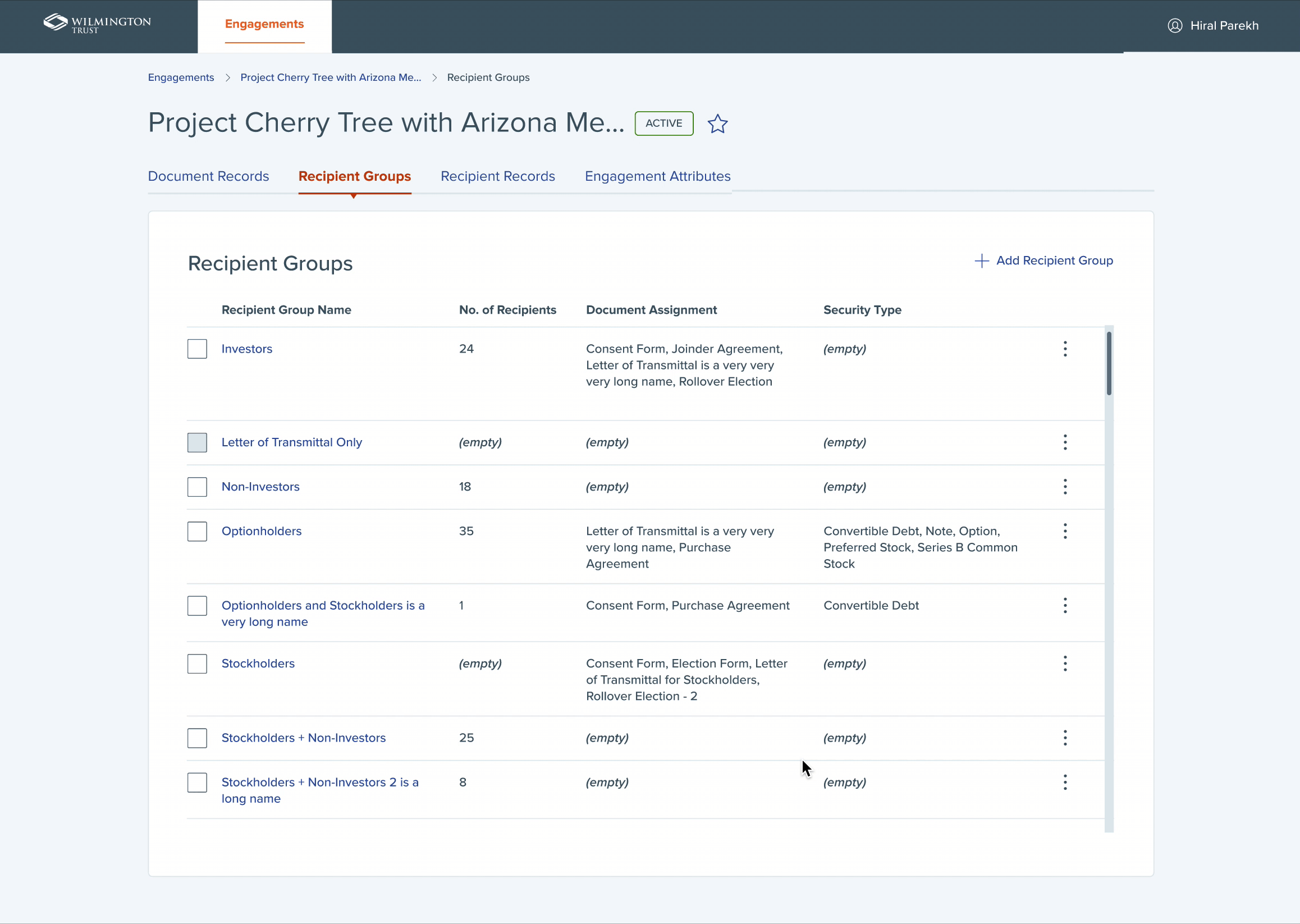The width and height of the screenshot is (1300, 924).
Task: Click the ACTIVE status badge
Action: coord(664,123)
